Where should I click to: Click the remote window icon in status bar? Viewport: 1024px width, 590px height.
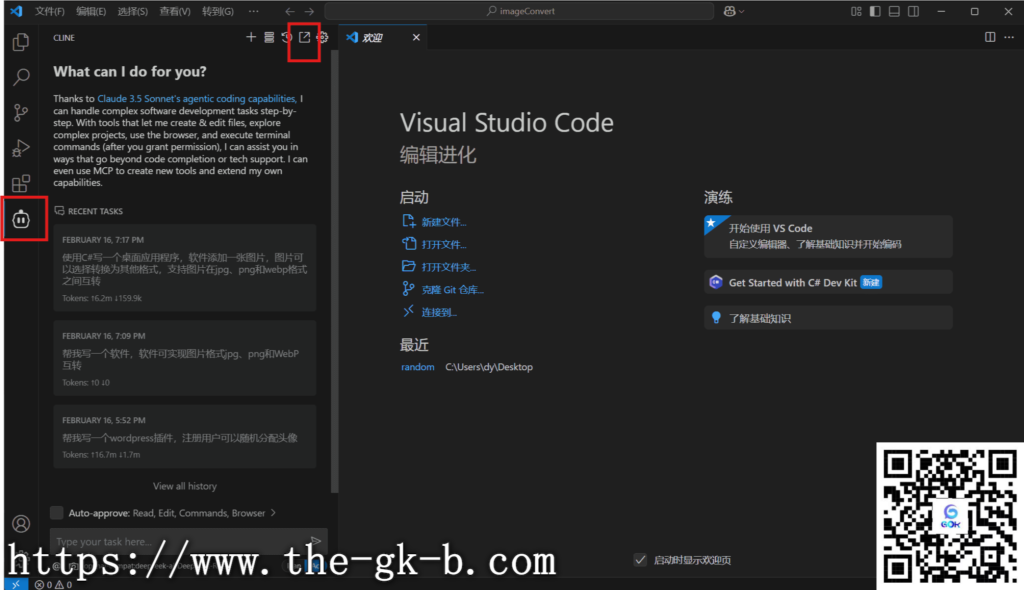click(x=16, y=584)
